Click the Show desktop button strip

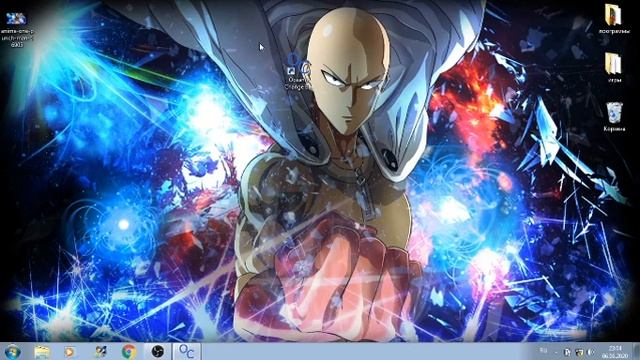[x=636, y=351]
